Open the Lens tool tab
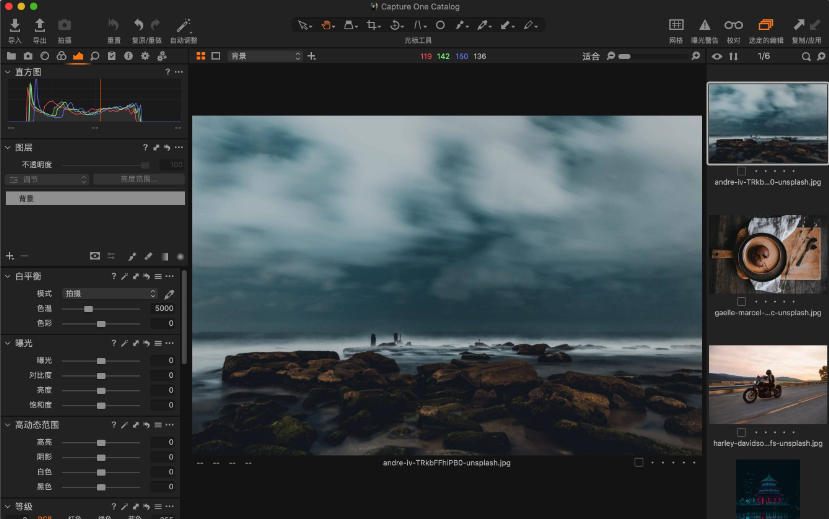The height and width of the screenshot is (519, 829). click(45, 56)
